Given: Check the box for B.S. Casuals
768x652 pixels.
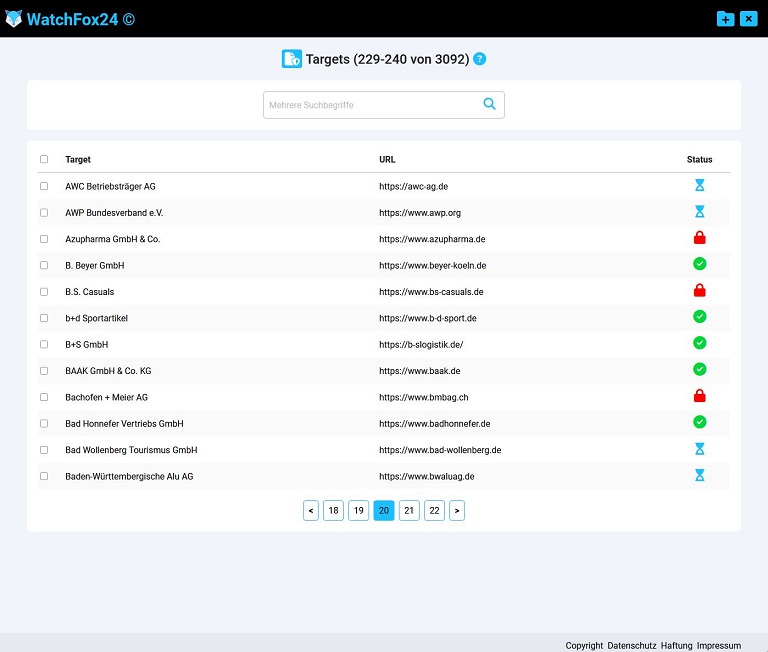Looking at the screenshot, I should pos(44,292).
